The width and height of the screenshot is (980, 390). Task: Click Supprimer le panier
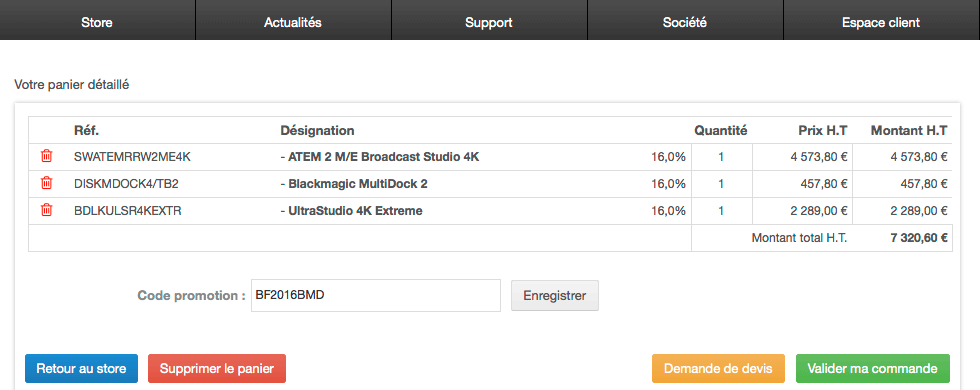click(217, 369)
